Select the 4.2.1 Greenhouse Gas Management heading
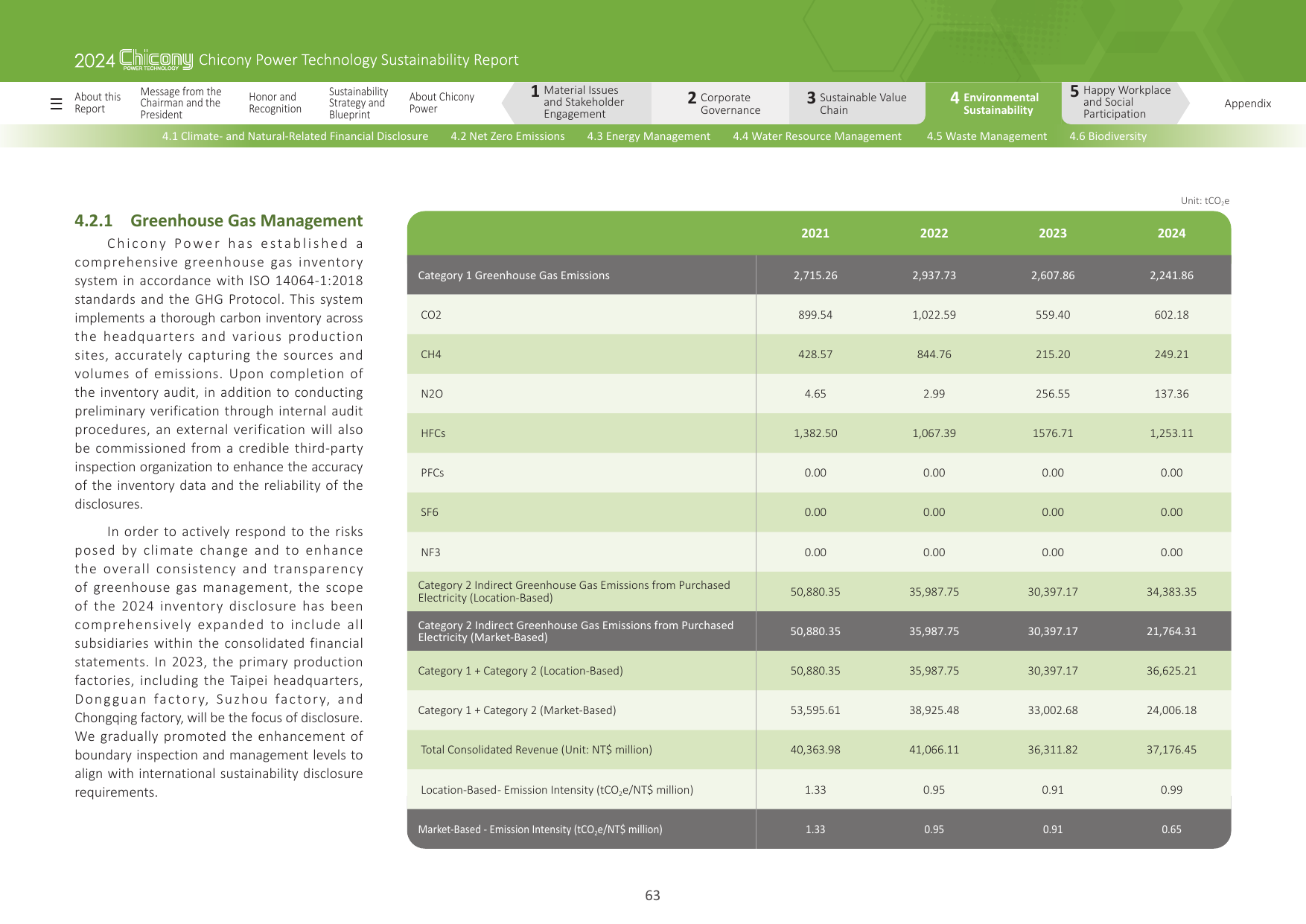 pos(218,221)
